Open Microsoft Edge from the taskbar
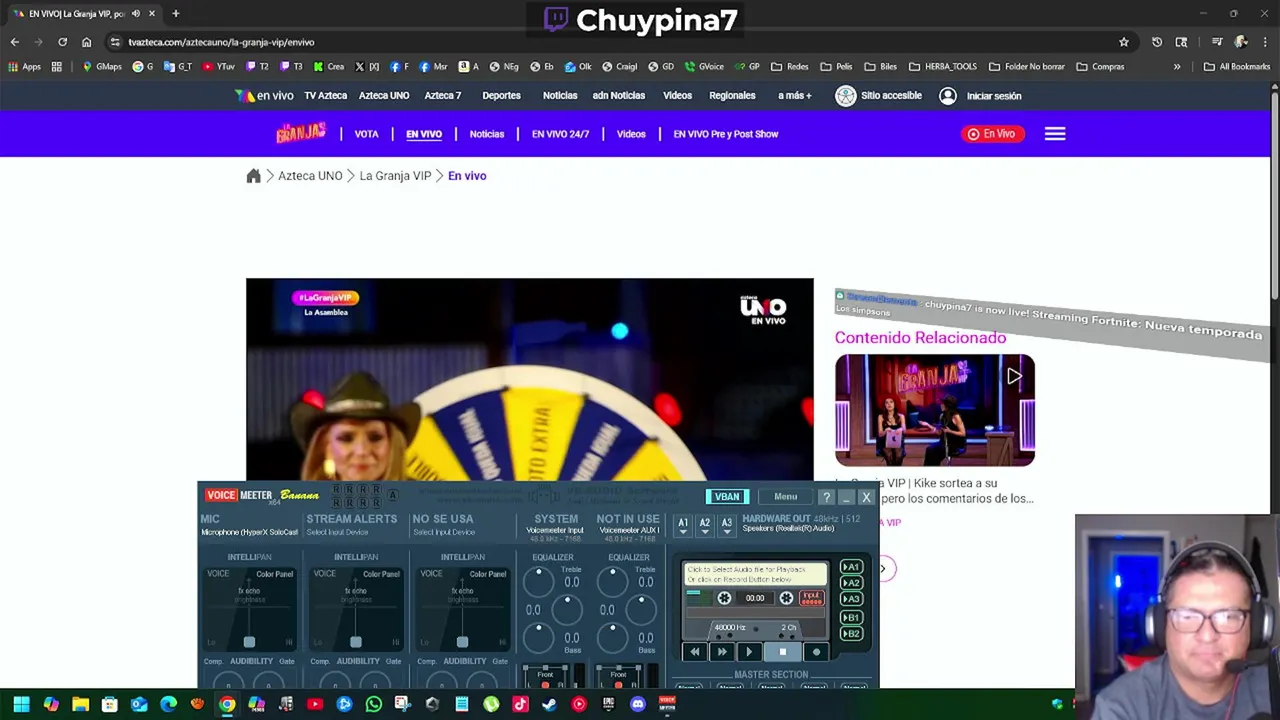Viewport: 1280px width, 720px height. click(x=168, y=704)
